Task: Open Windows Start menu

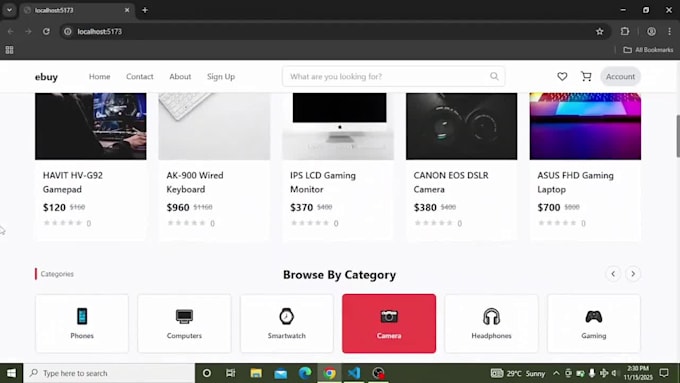Action: pyautogui.click(x=11, y=373)
